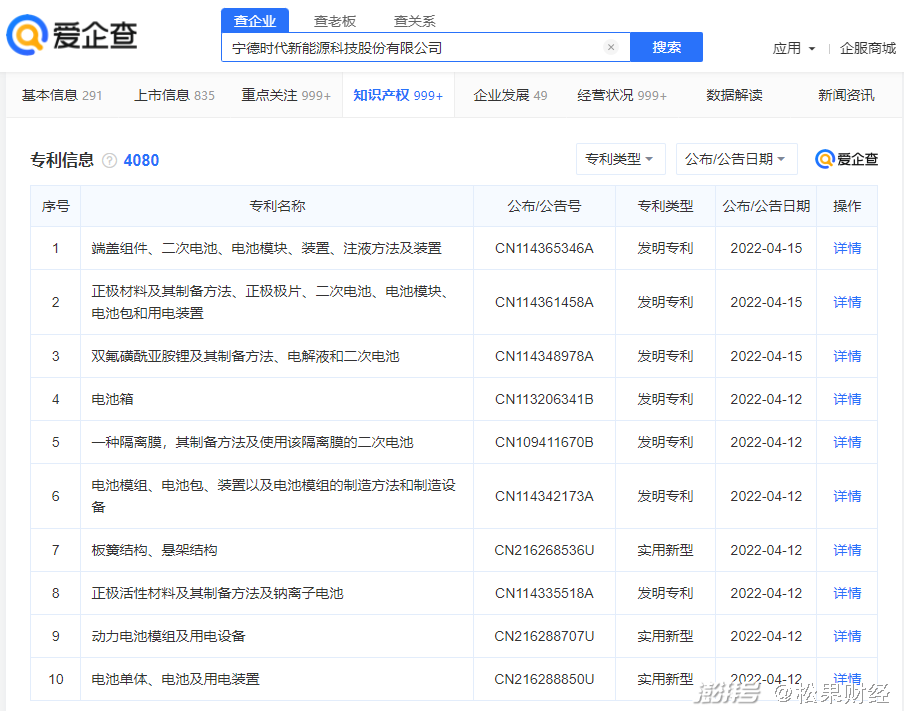Expand the 公布/公告日期 filter dropdown
Image resolution: width=904 pixels, height=711 pixels.
(736, 159)
